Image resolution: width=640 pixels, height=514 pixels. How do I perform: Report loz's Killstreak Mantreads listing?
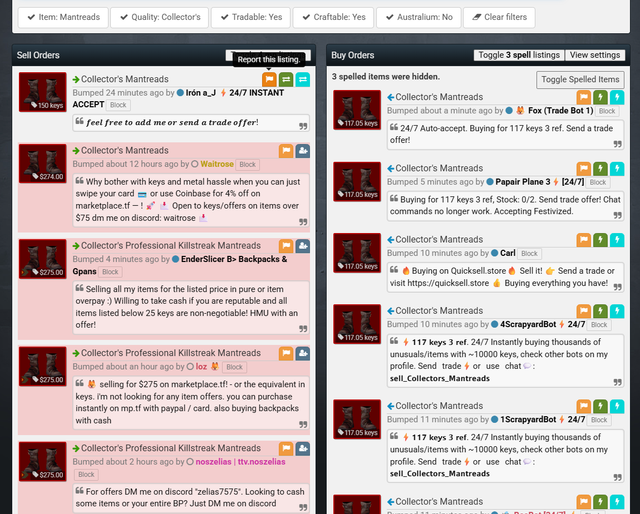(x=286, y=353)
